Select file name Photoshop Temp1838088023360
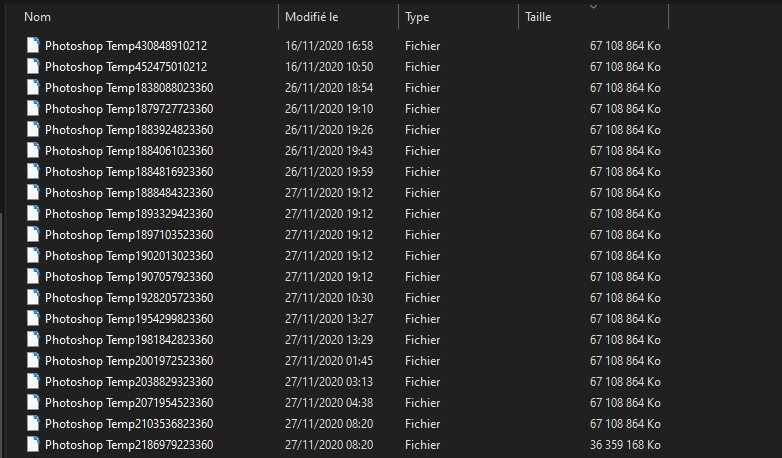 coord(129,88)
